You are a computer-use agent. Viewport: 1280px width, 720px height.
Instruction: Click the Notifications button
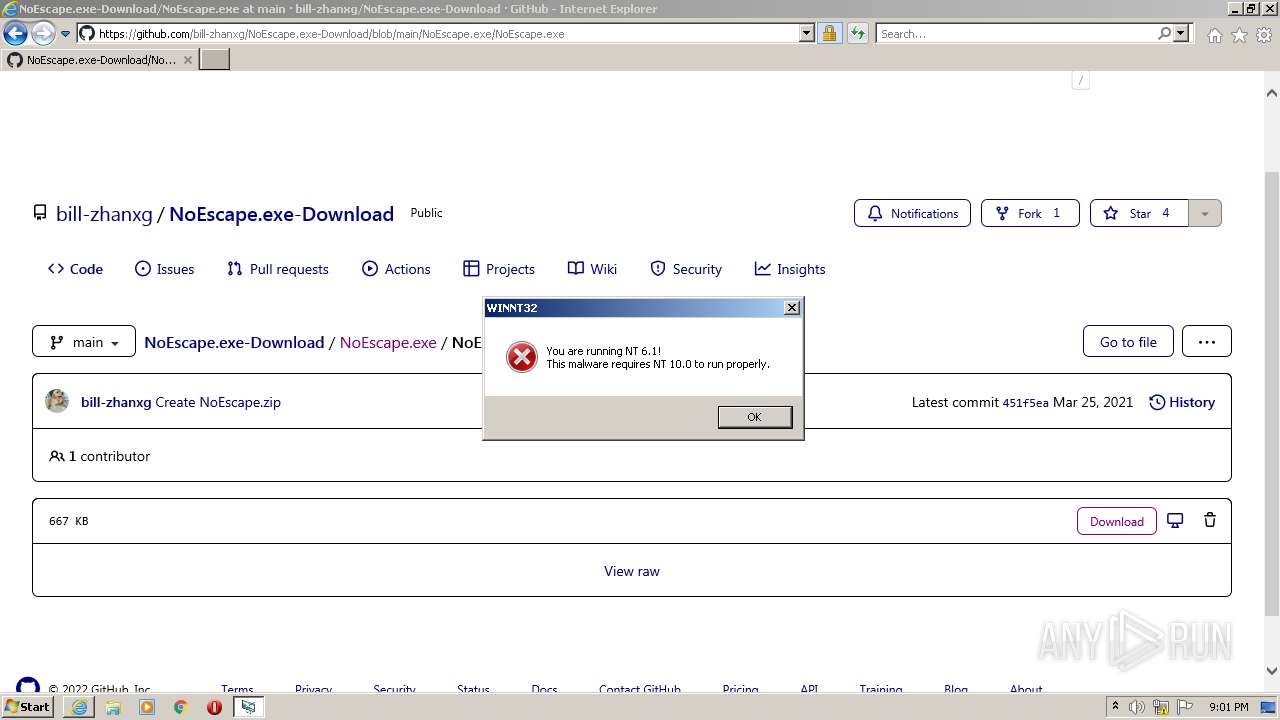tap(912, 213)
